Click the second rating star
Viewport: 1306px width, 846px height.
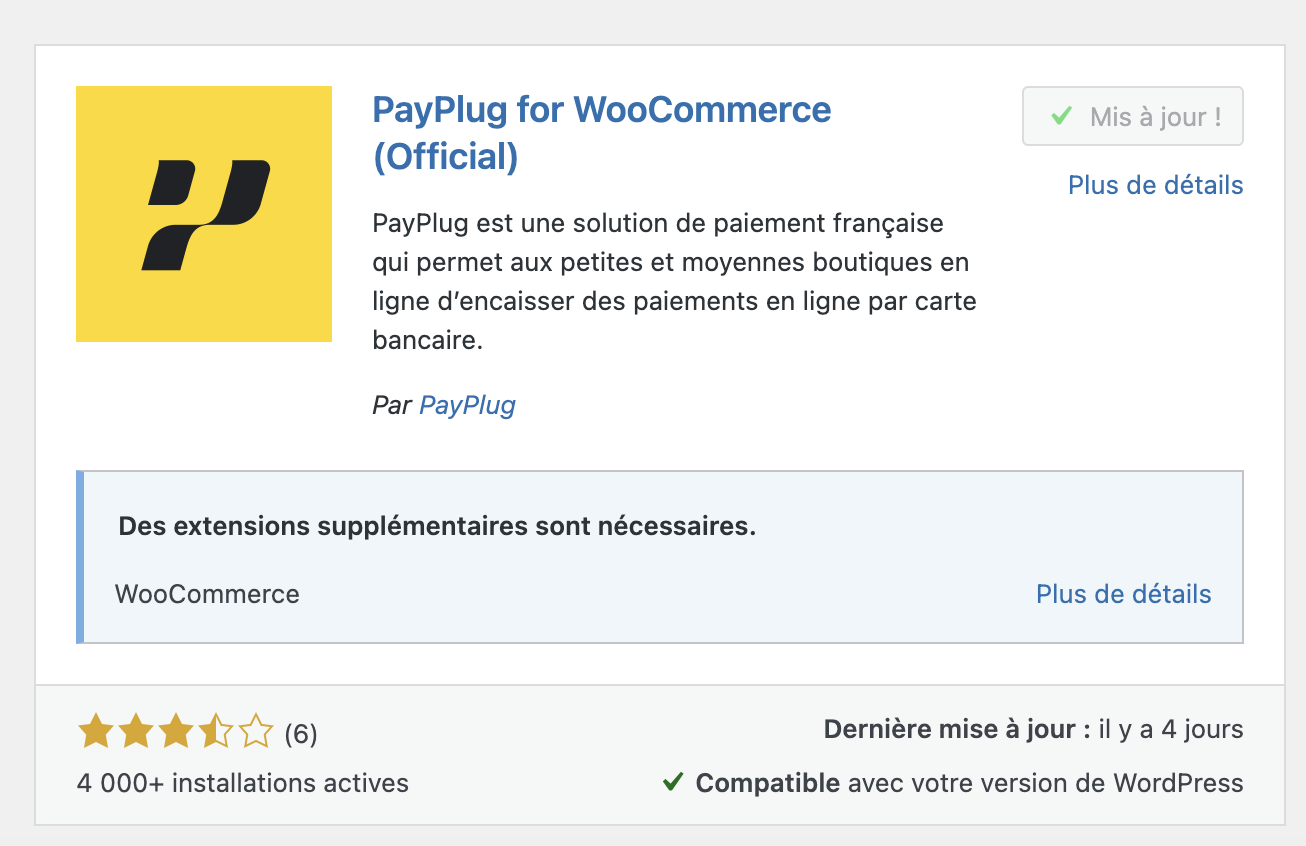click(136, 732)
